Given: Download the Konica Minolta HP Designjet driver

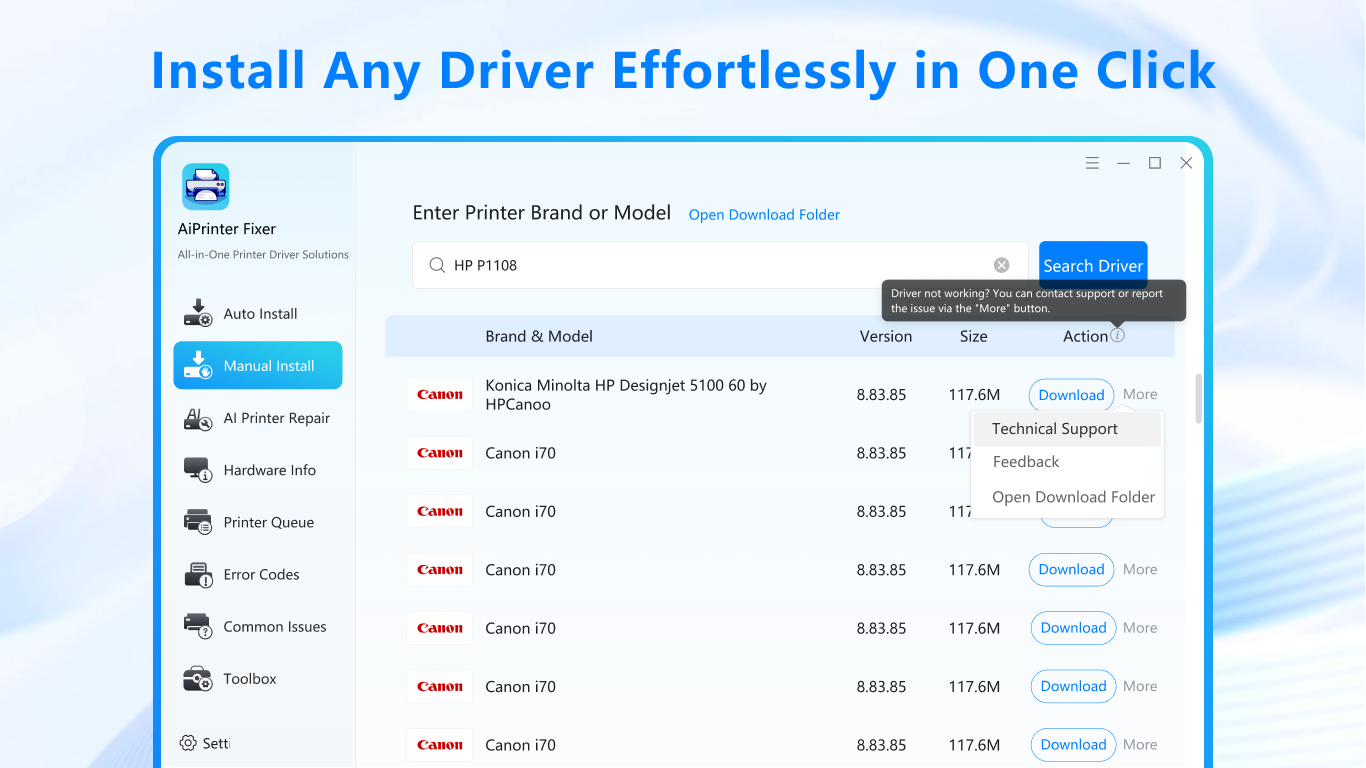Looking at the screenshot, I should [1071, 395].
